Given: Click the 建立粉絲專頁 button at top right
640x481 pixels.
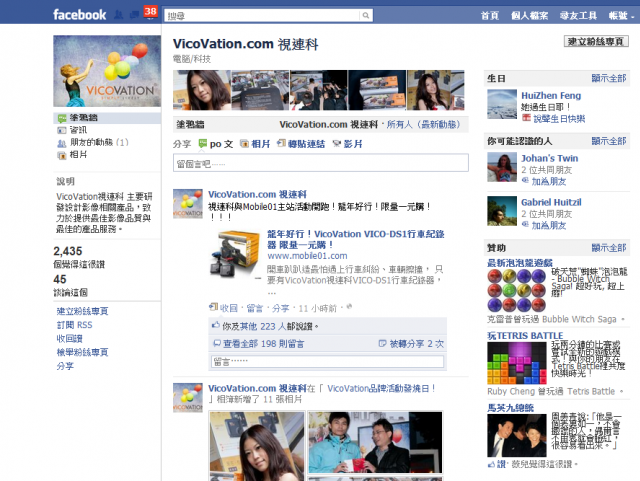Looking at the screenshot, I should click(x=596, y=41).
